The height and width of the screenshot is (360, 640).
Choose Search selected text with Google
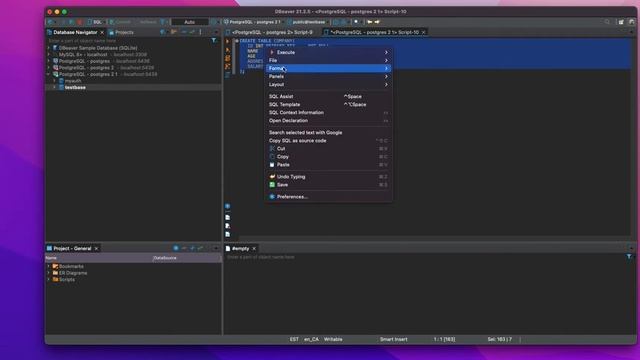point(329,133)
